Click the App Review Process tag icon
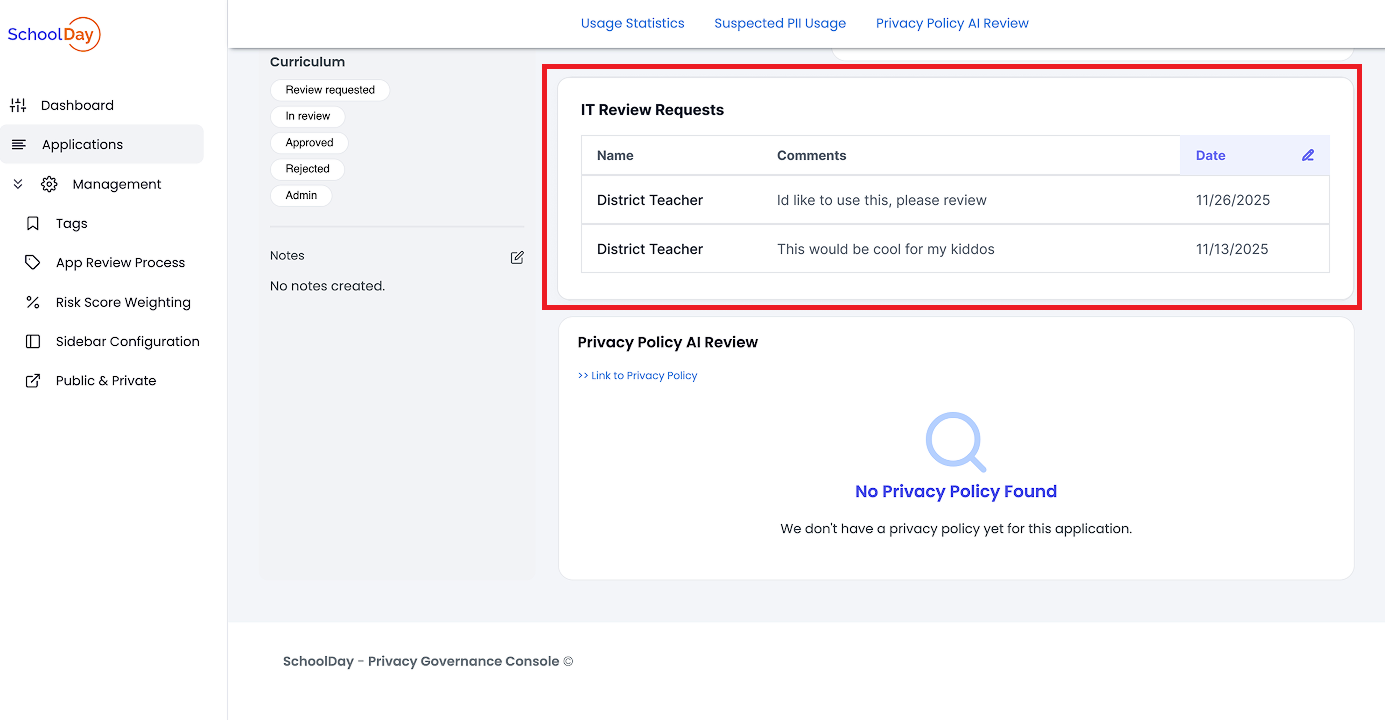Screen dimensions: 1385x720 coord(33,262)
